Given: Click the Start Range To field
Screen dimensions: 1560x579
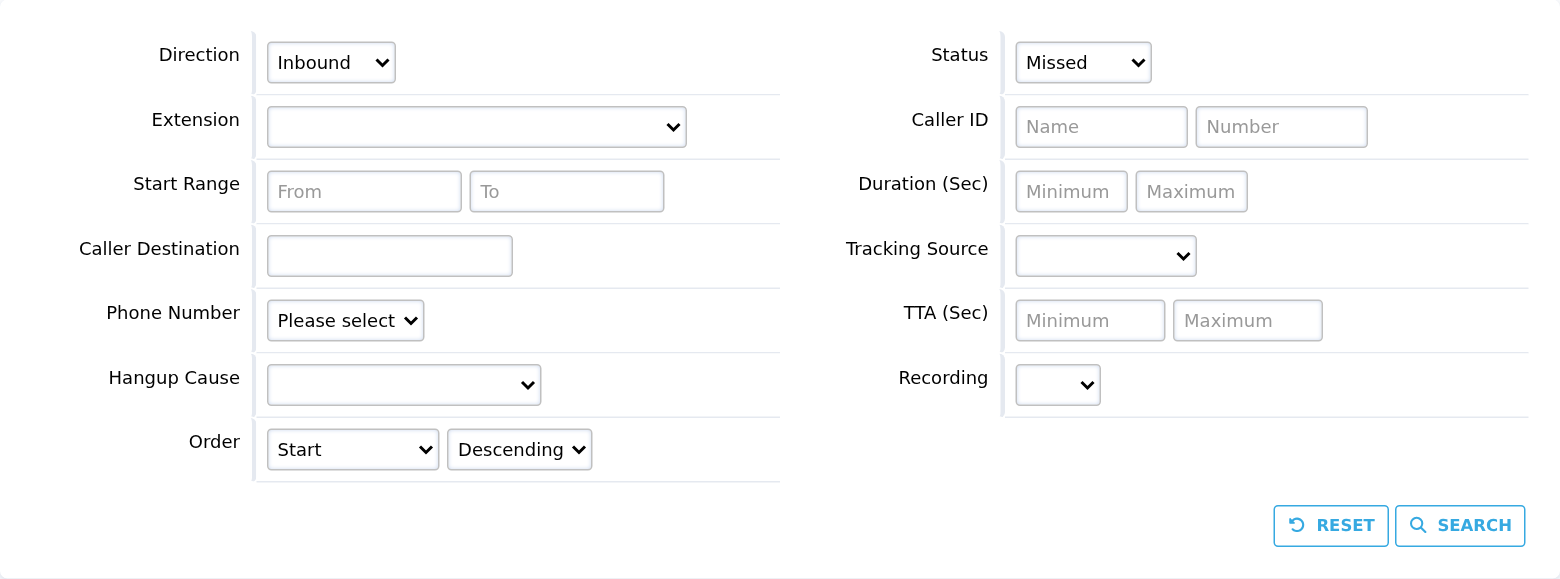Looking at the screenshot, I should 567,192.
